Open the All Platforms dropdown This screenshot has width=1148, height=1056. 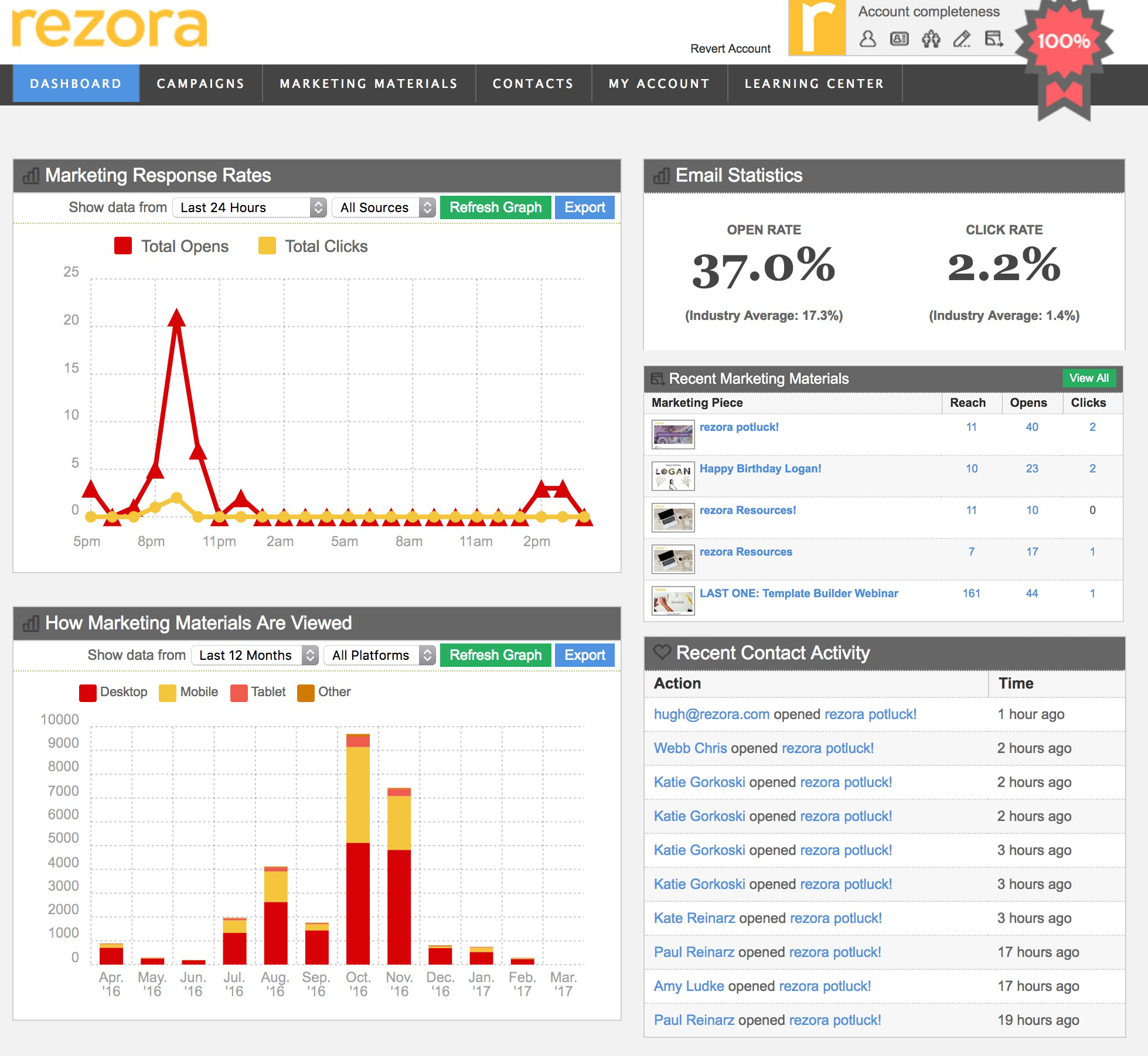pos(380,655)
